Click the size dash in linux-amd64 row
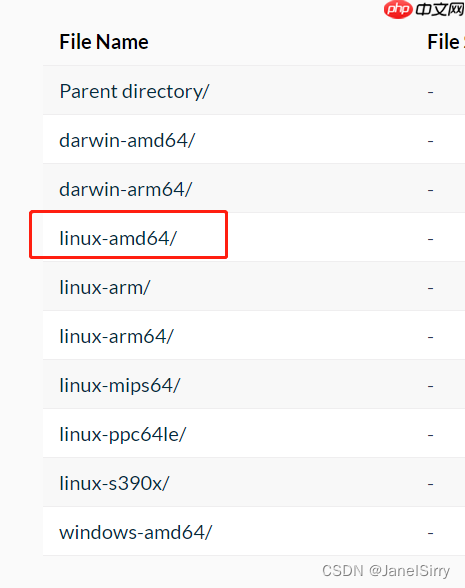This screenshot has width=465, height=588. [430, 239]
